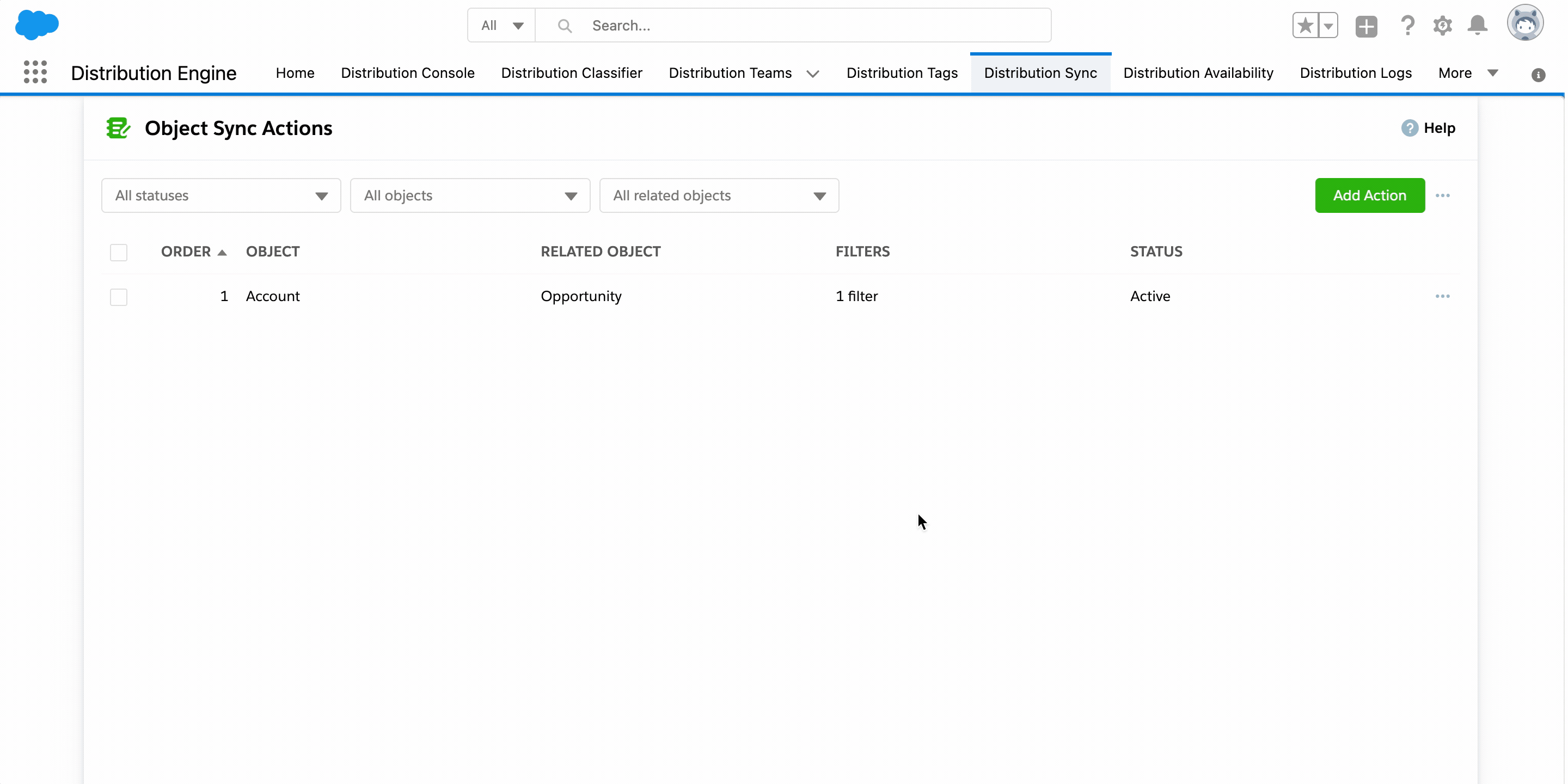Click the search magnifier icon

click(564, 26)
